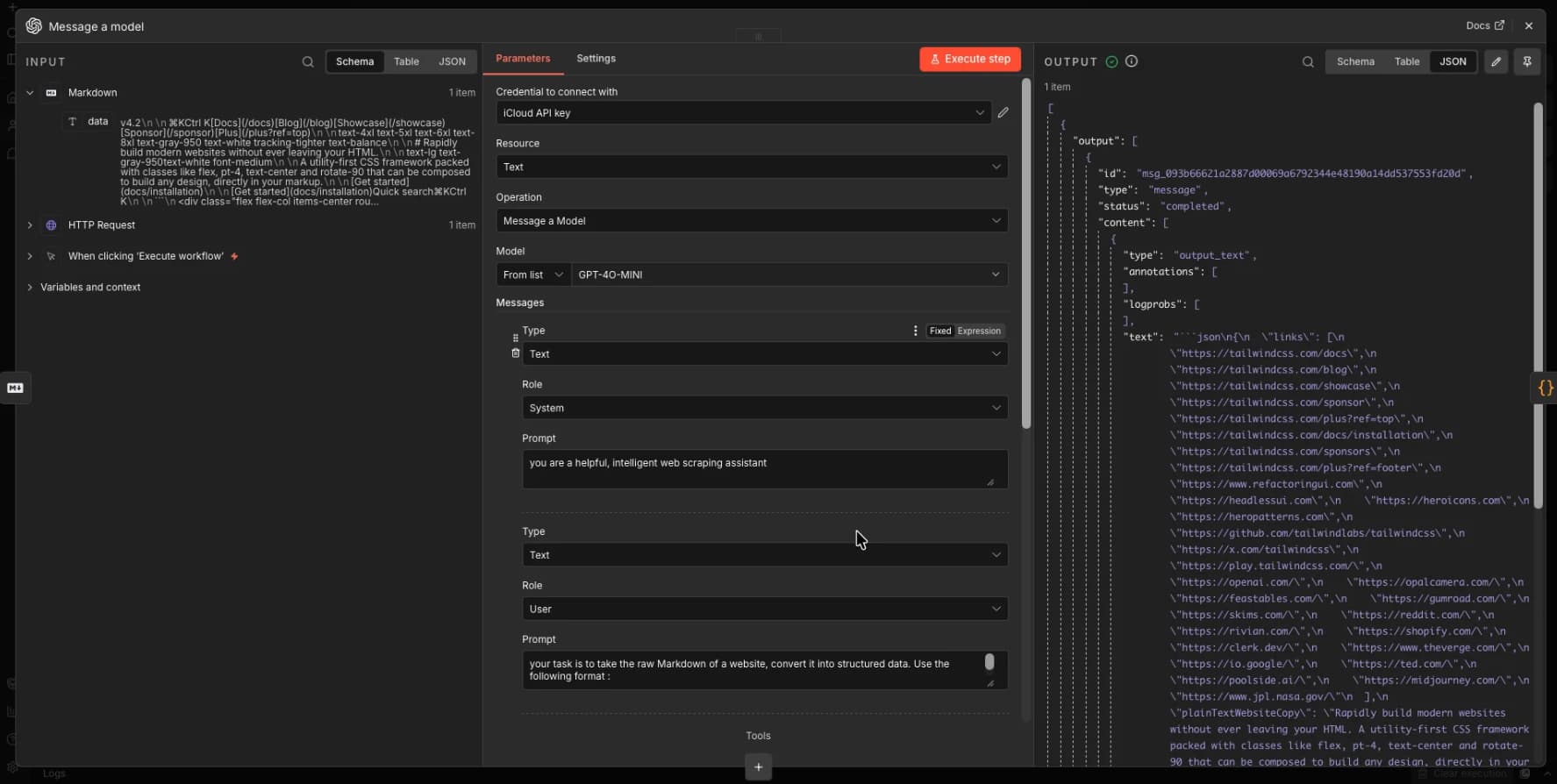Switch the Type field to Expression mode
Viewport: 1557px width, 784px height.
(979, 331)
